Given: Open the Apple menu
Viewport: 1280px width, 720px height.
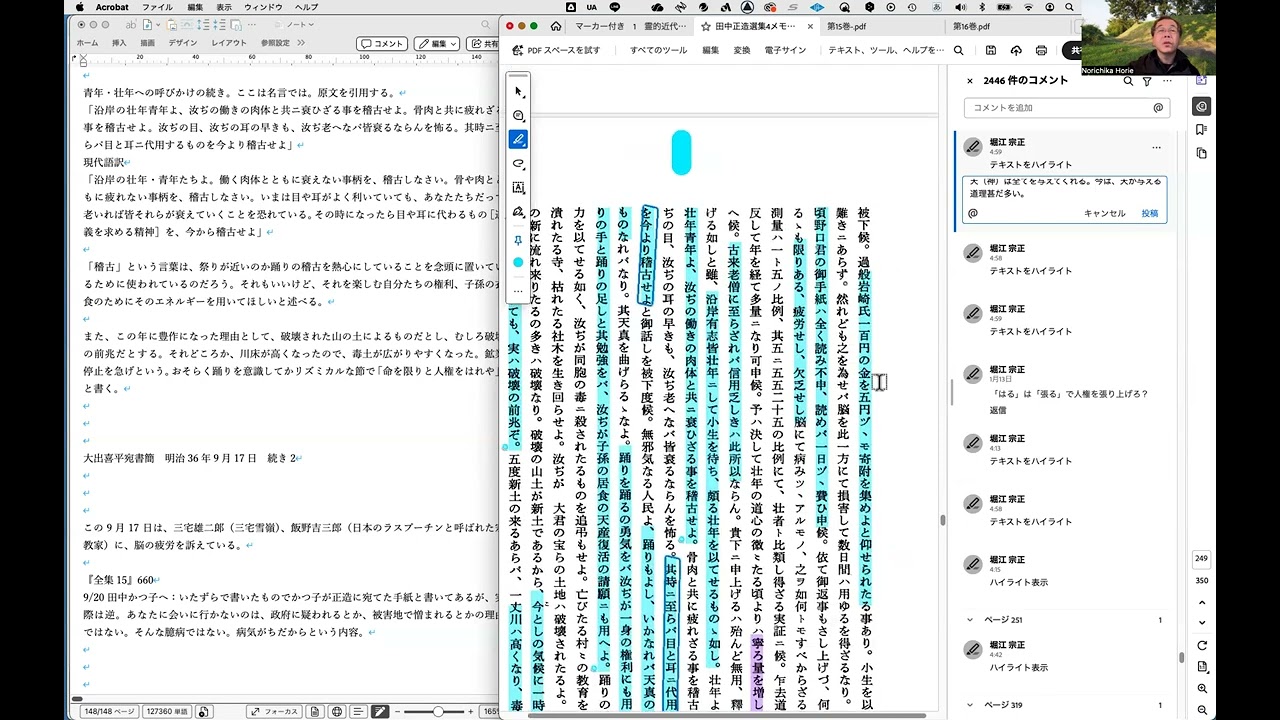Looking at the screenshot, I should [80, 7].
